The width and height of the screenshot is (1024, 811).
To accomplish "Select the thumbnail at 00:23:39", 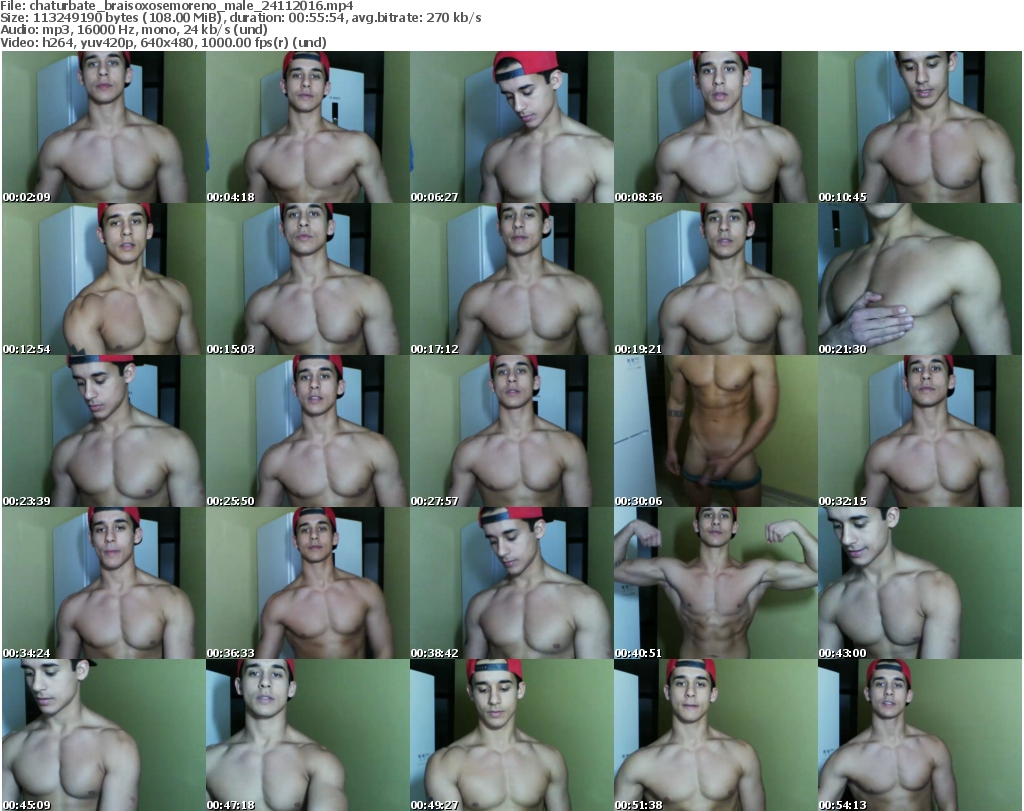I will [104, 432].
